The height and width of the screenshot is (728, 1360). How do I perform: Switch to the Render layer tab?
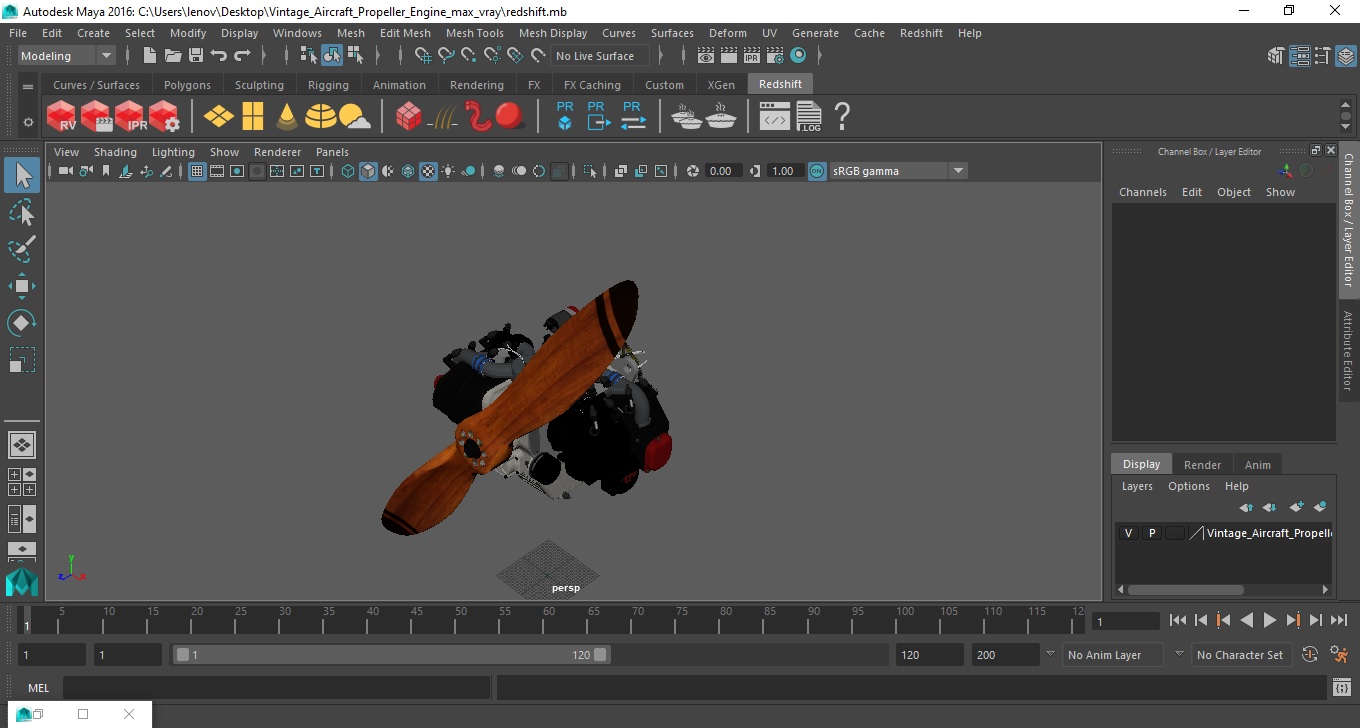(1202, 465)
